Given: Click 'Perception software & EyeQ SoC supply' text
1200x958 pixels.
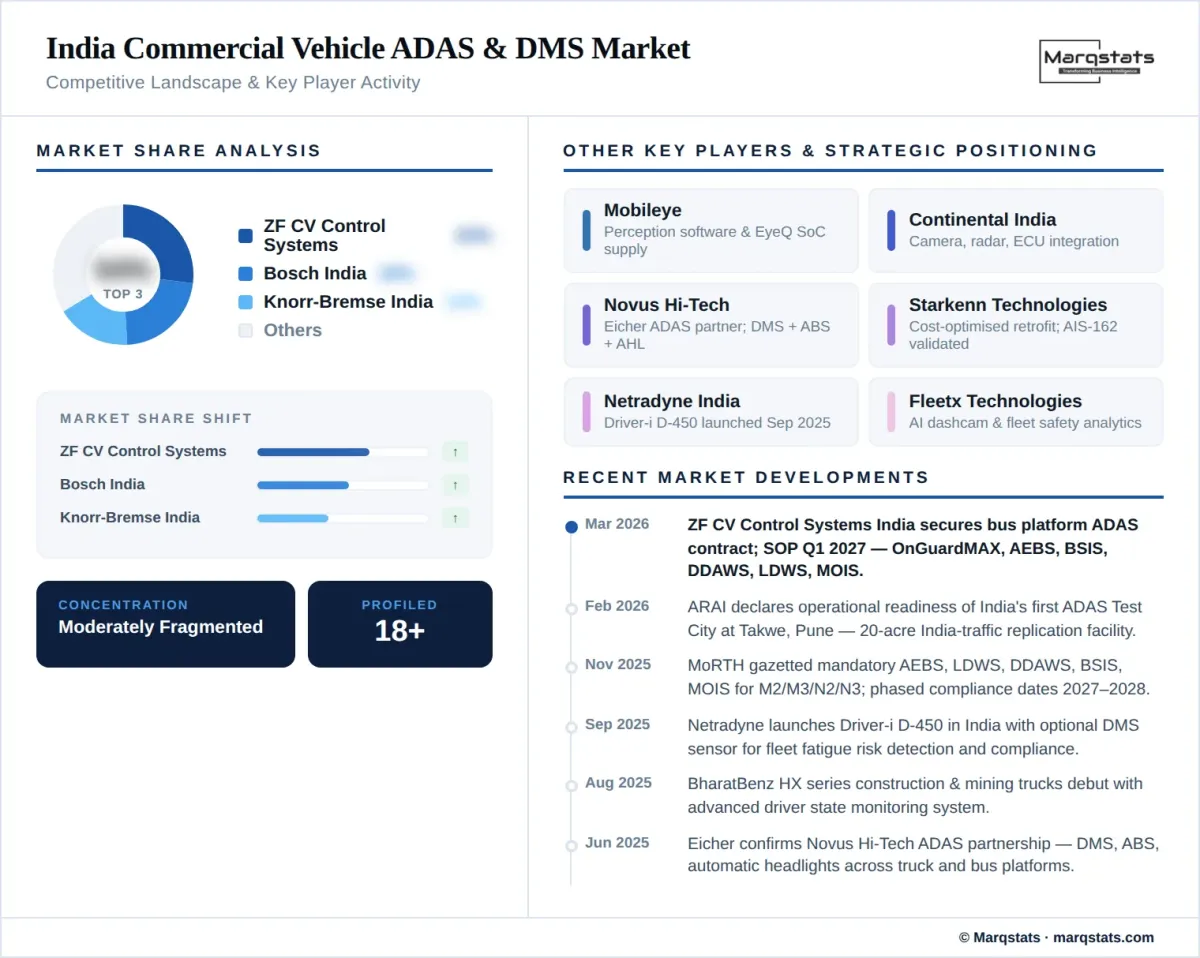Looking at the screenshot, I should tap(715, 241).
